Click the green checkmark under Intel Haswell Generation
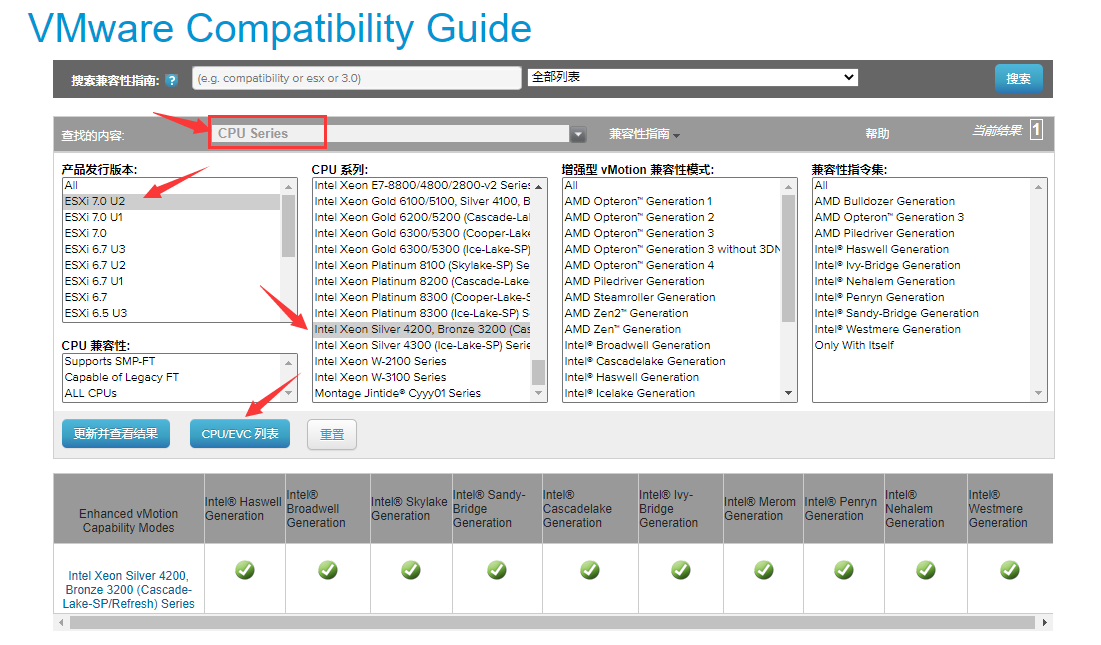1101x645 pixels. [245, 570]
